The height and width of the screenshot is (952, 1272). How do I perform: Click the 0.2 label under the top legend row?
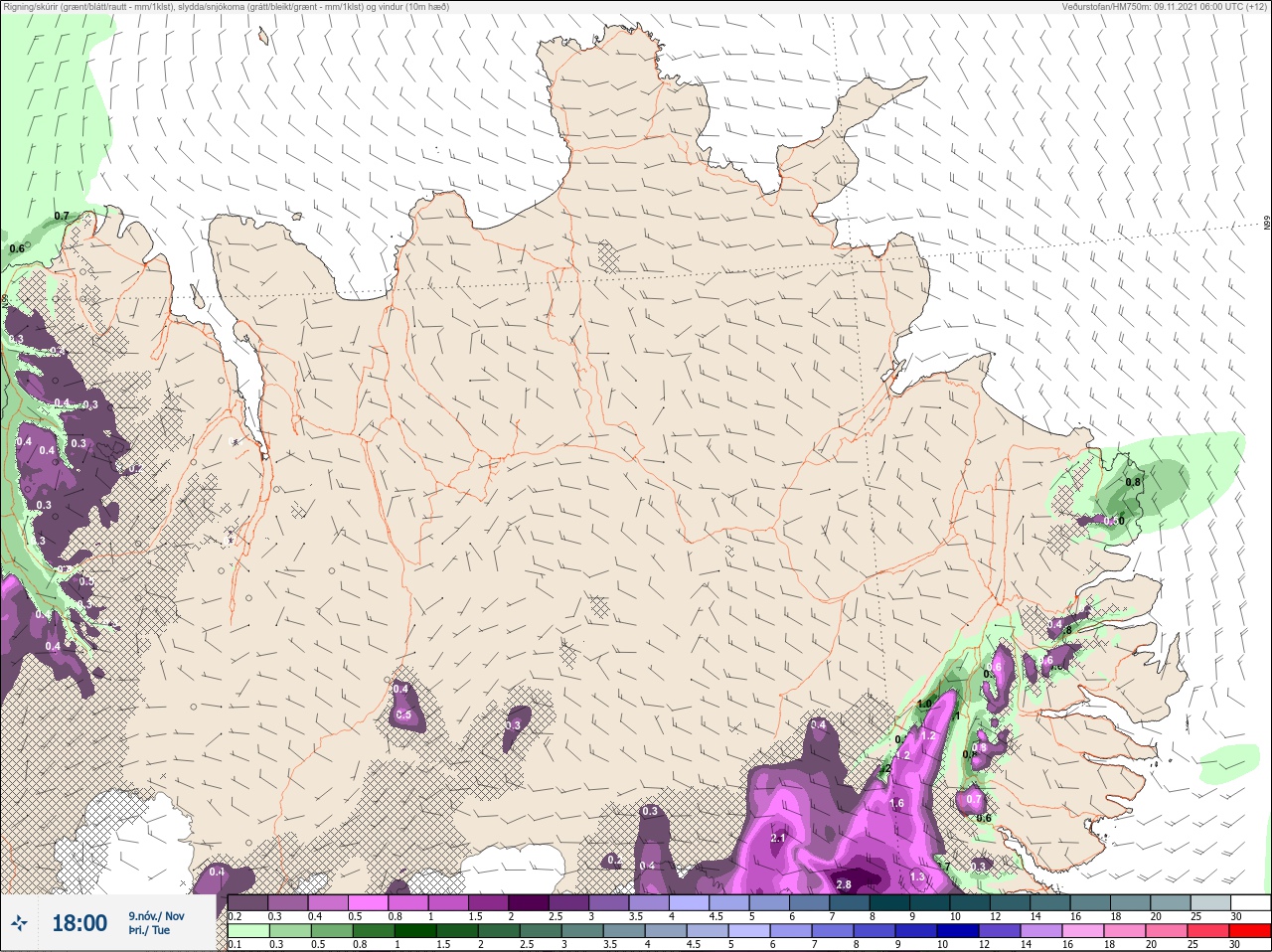point(235,916)
